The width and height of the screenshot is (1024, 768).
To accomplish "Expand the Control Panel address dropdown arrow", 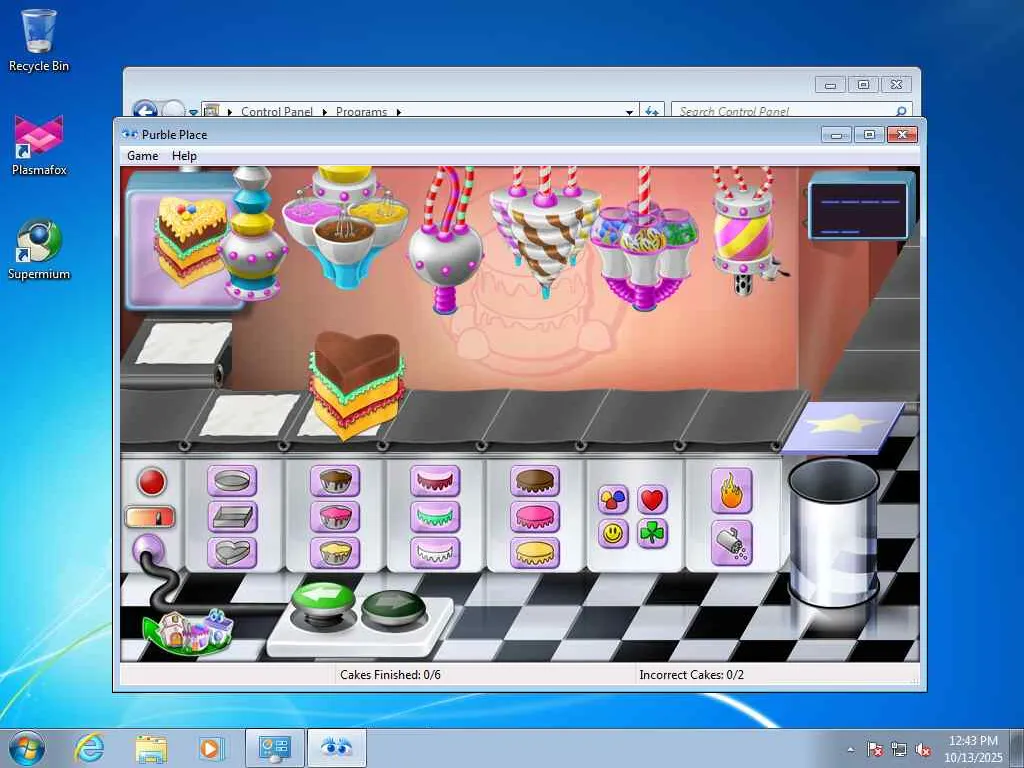I will (629, 112).
